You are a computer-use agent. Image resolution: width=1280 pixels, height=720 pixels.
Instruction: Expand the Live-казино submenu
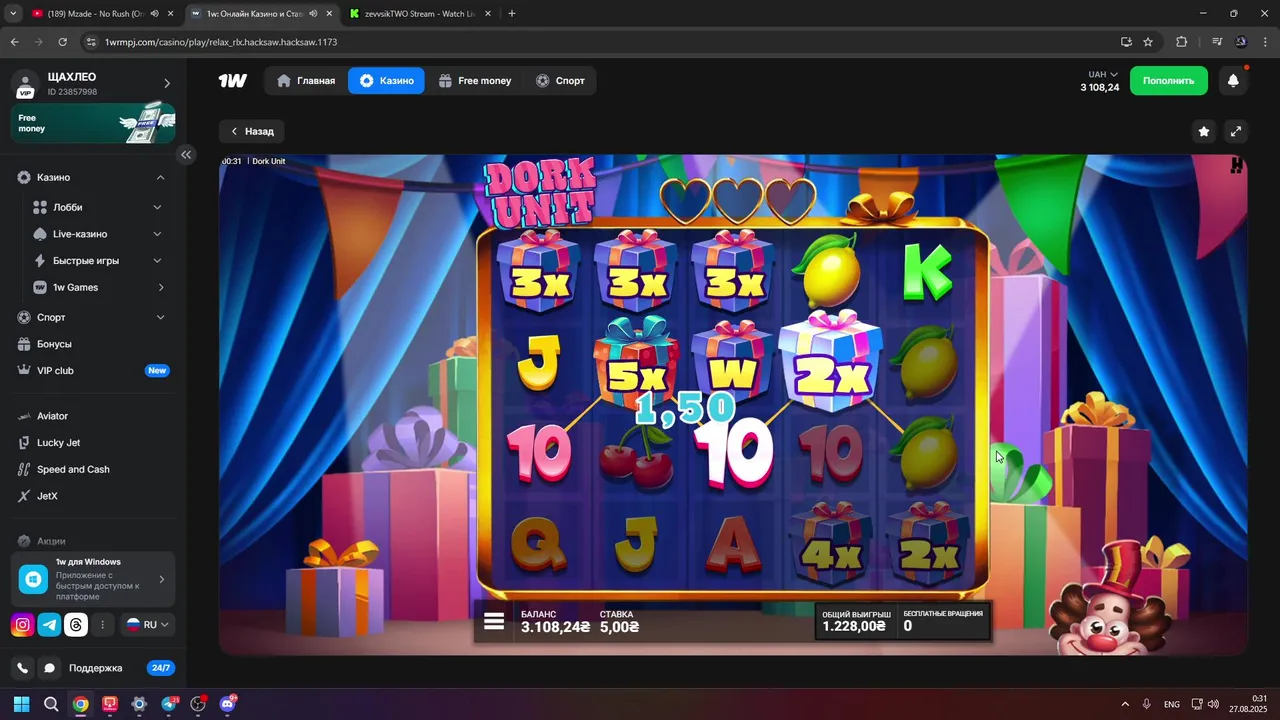[157, 234]
